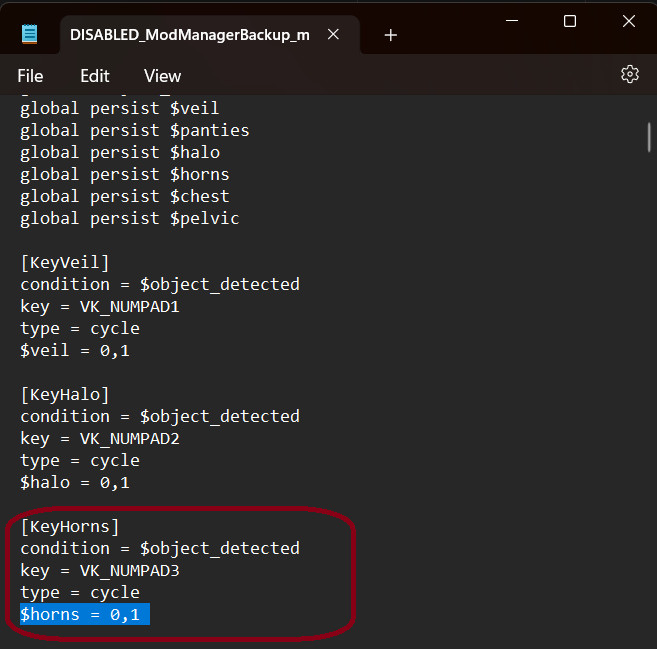Add a new tab with plus button

[391, 35]
